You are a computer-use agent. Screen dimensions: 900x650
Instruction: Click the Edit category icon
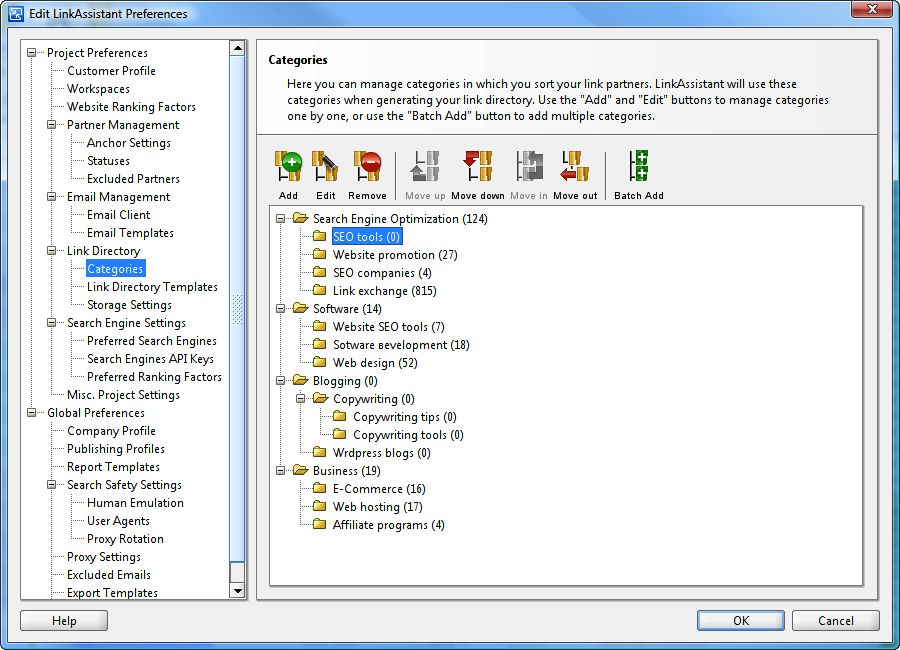pyautogui.click(x=325, y=167)
